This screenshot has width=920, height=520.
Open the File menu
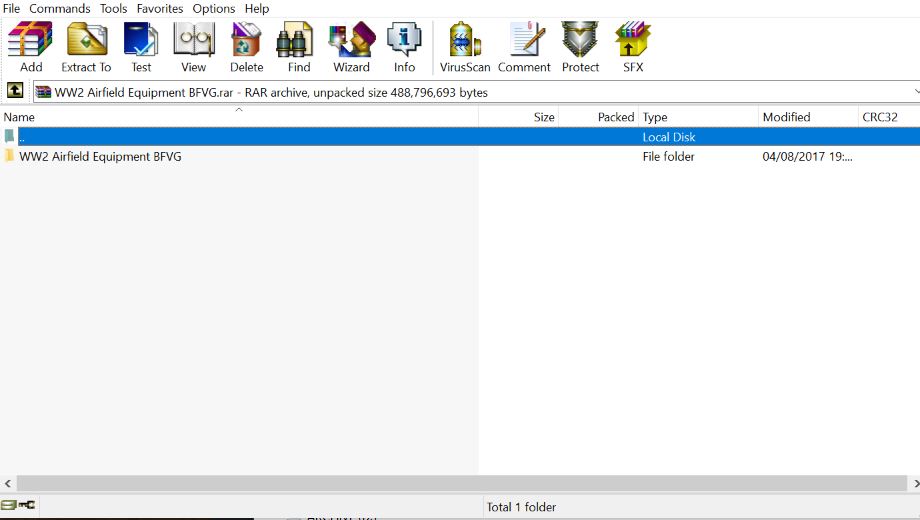tap(11, 9)
